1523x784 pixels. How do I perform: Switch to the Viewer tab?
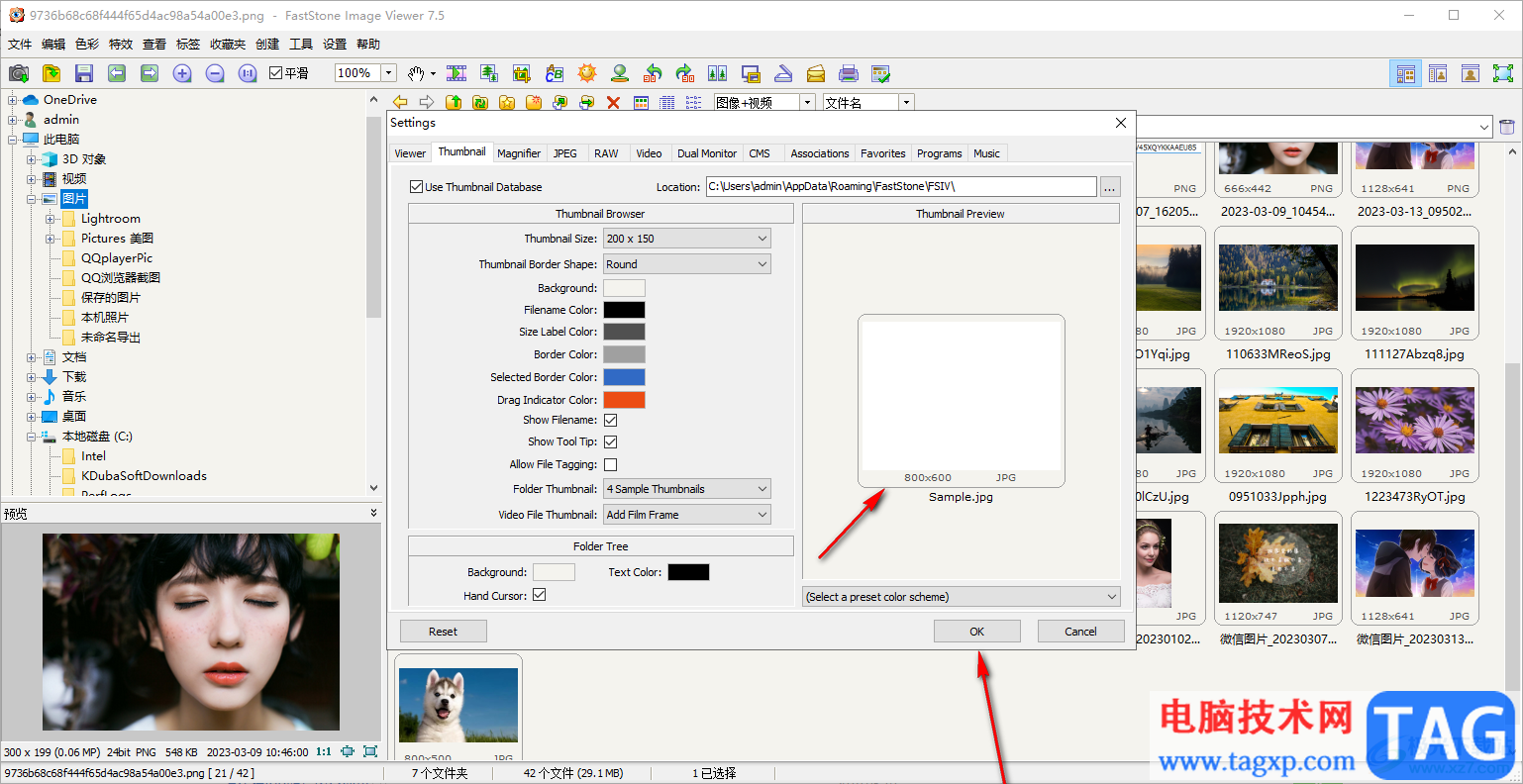pyautogui.click(x=410, y=153)
